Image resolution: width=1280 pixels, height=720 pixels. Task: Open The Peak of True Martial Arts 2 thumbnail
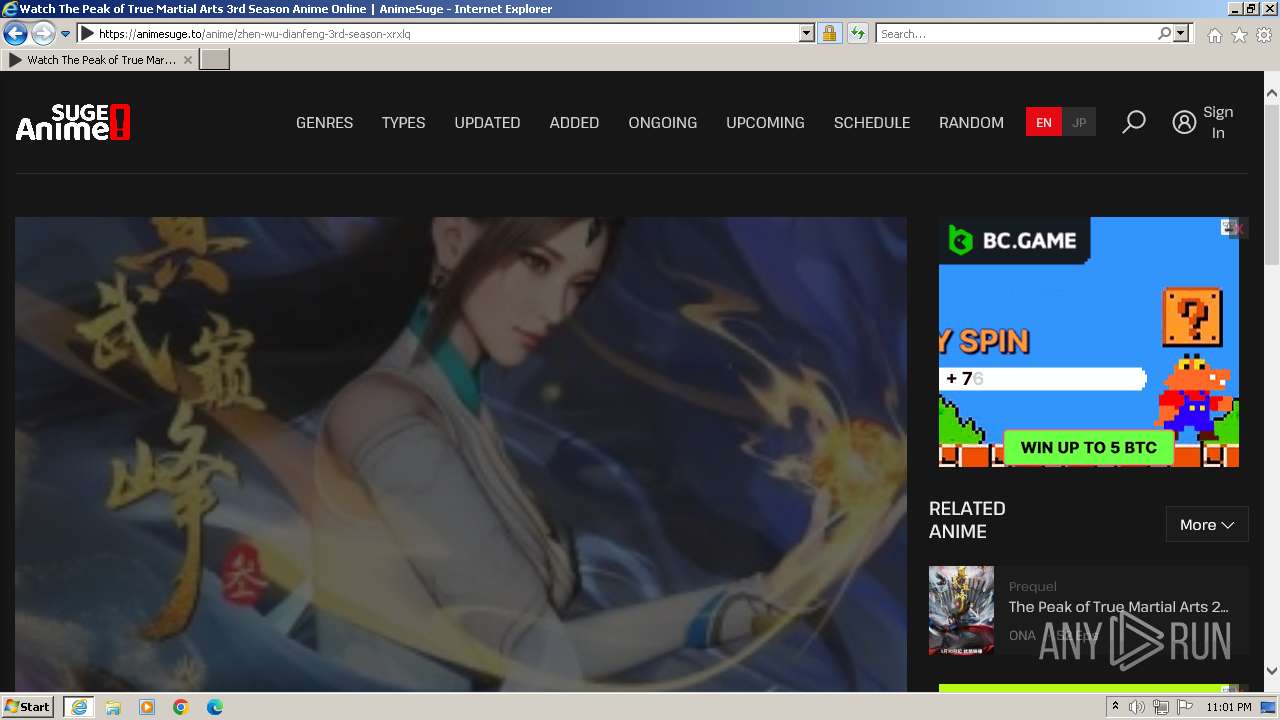coord(961,610)
